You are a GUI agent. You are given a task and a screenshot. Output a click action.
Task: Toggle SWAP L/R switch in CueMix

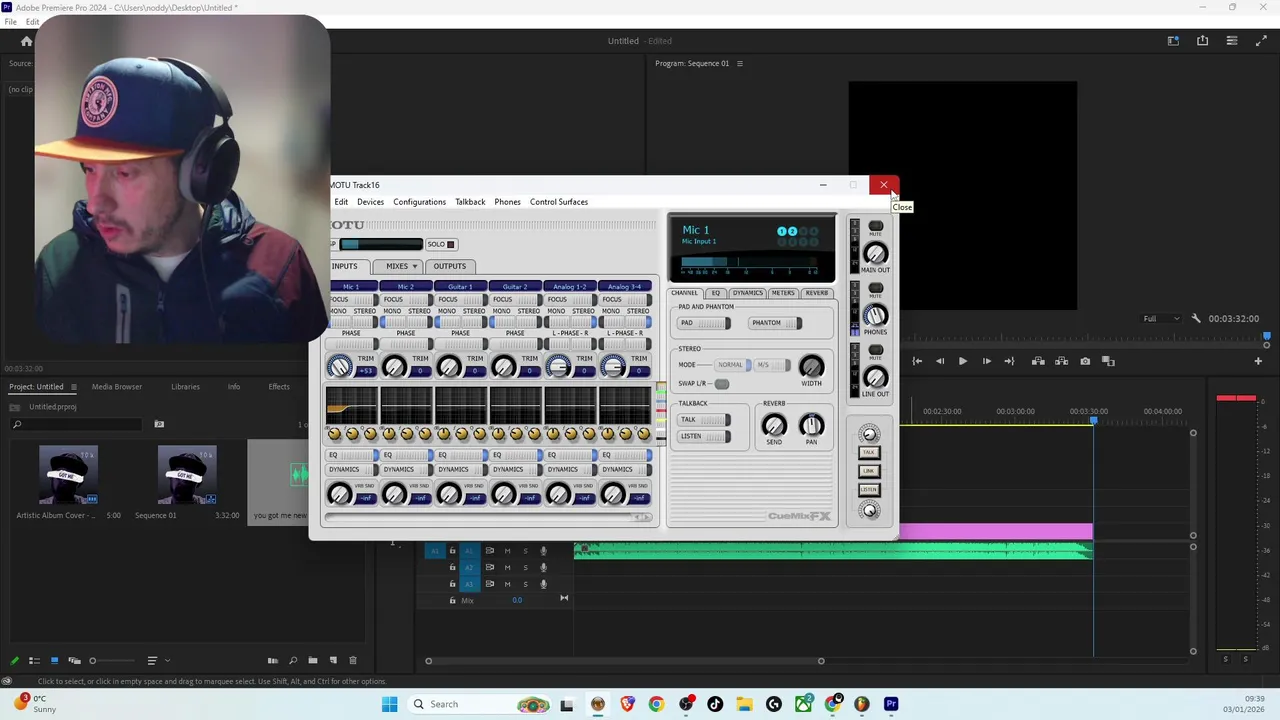pos(721,384)
